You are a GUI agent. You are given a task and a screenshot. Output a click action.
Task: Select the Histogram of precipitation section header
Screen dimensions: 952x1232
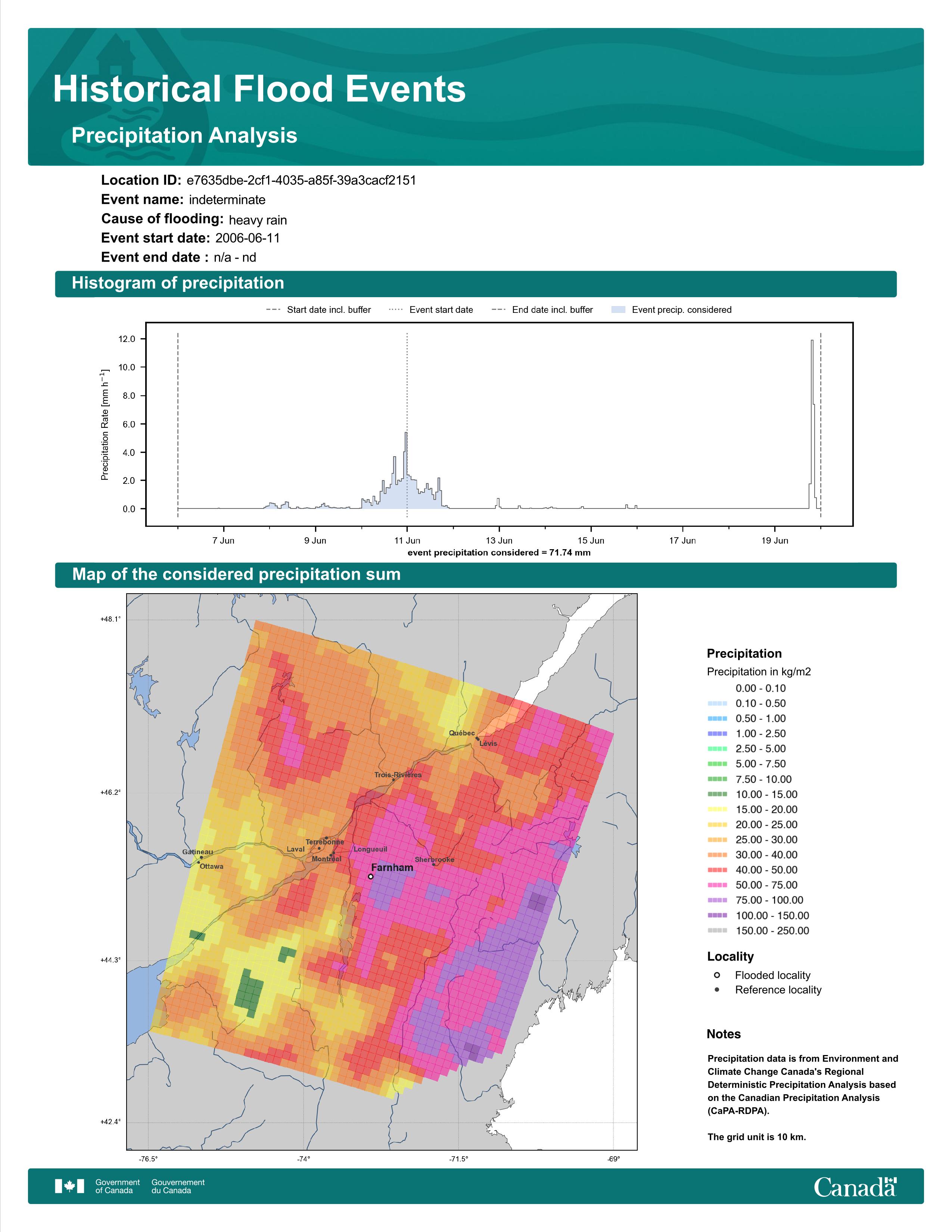[178, 283]
